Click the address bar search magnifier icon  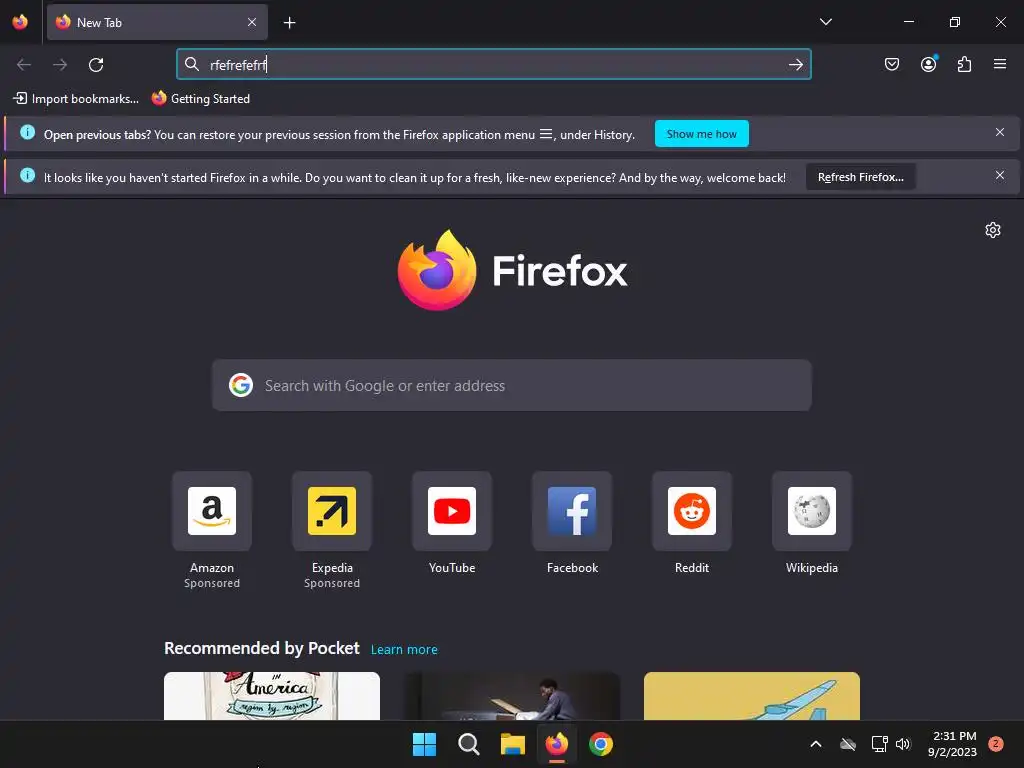tap(192, 64)
